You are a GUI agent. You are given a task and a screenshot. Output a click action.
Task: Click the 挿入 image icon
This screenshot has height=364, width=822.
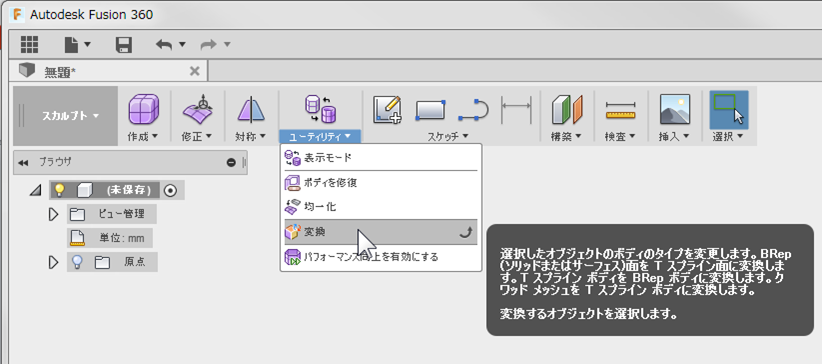click(675, 109)
